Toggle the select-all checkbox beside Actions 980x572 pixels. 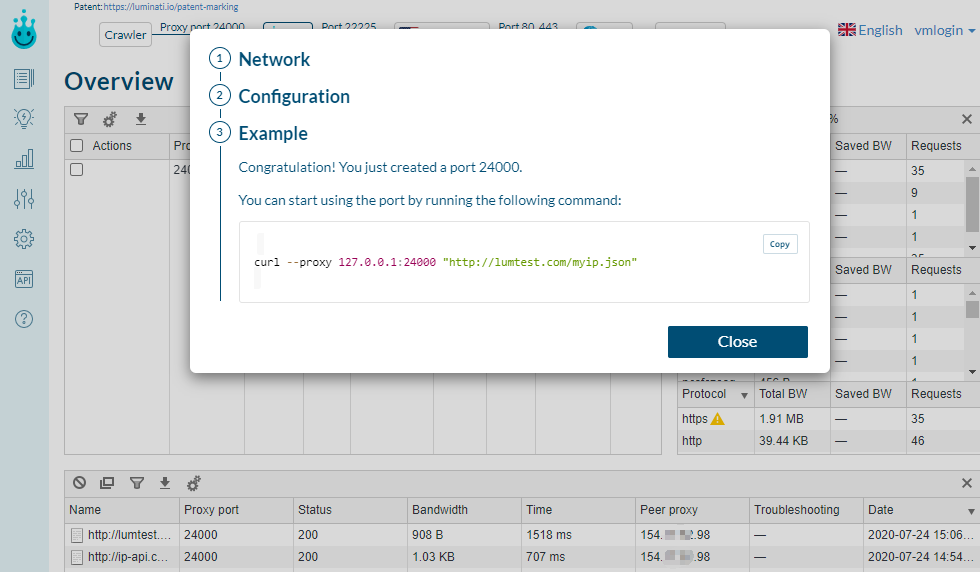click(x=77, y=146)
